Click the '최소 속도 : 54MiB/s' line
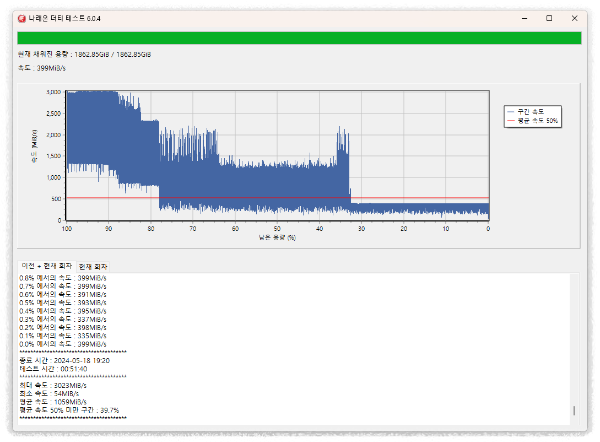The height and width of the screenshot is (442, 600). (49, 393)
